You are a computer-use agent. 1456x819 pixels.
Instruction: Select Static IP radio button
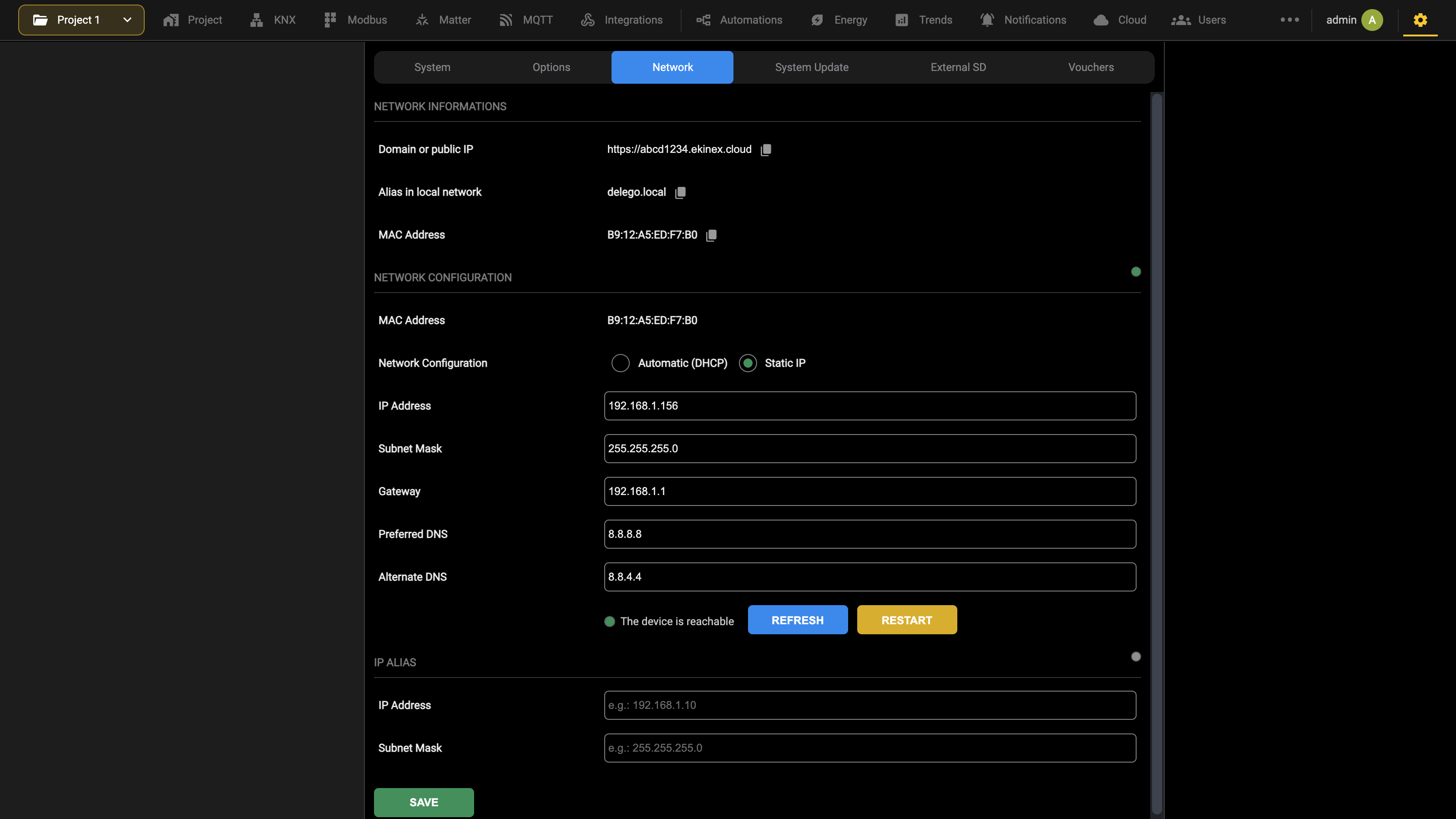pos(748,363)
